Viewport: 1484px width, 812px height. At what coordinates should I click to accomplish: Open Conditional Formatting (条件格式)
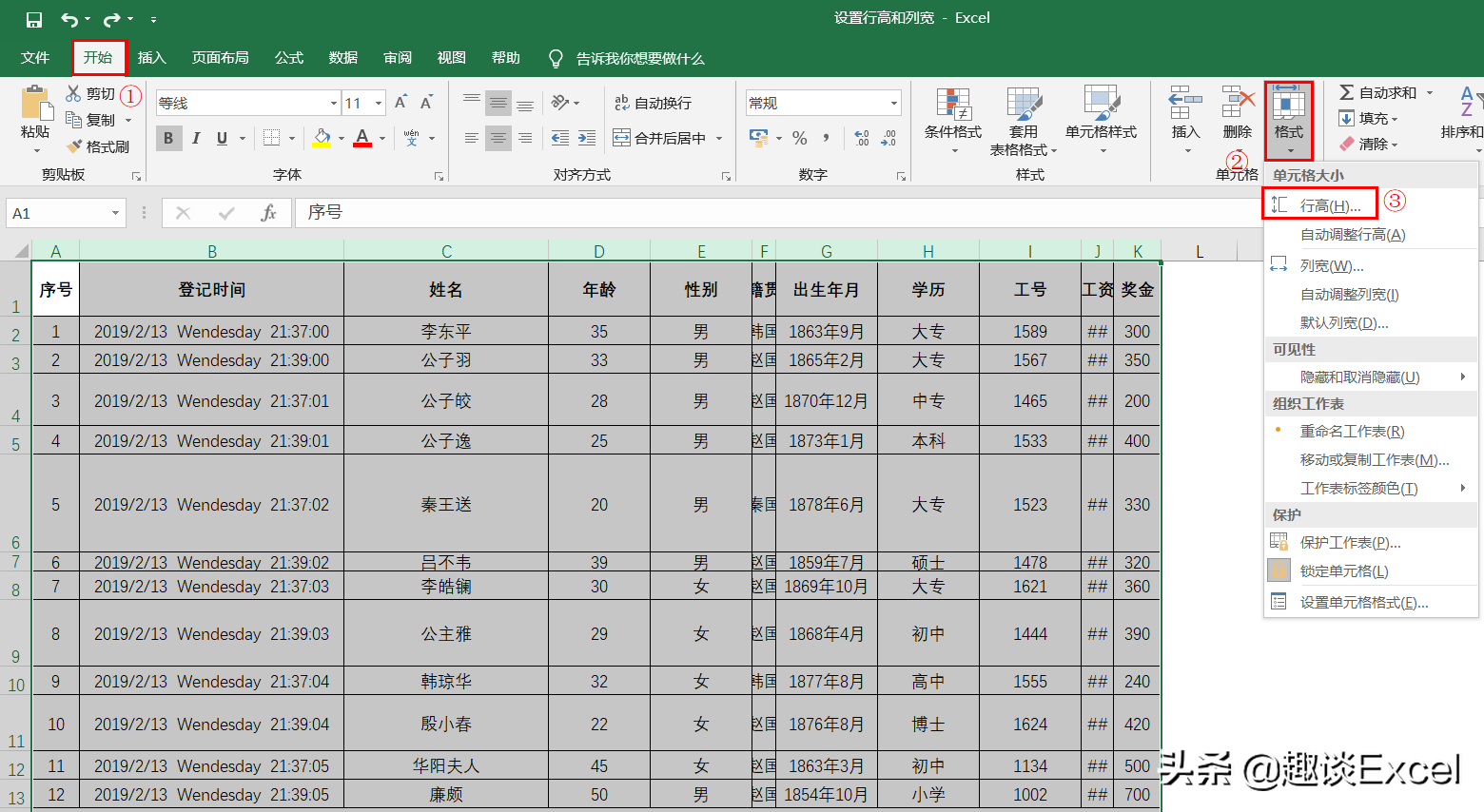953,121
